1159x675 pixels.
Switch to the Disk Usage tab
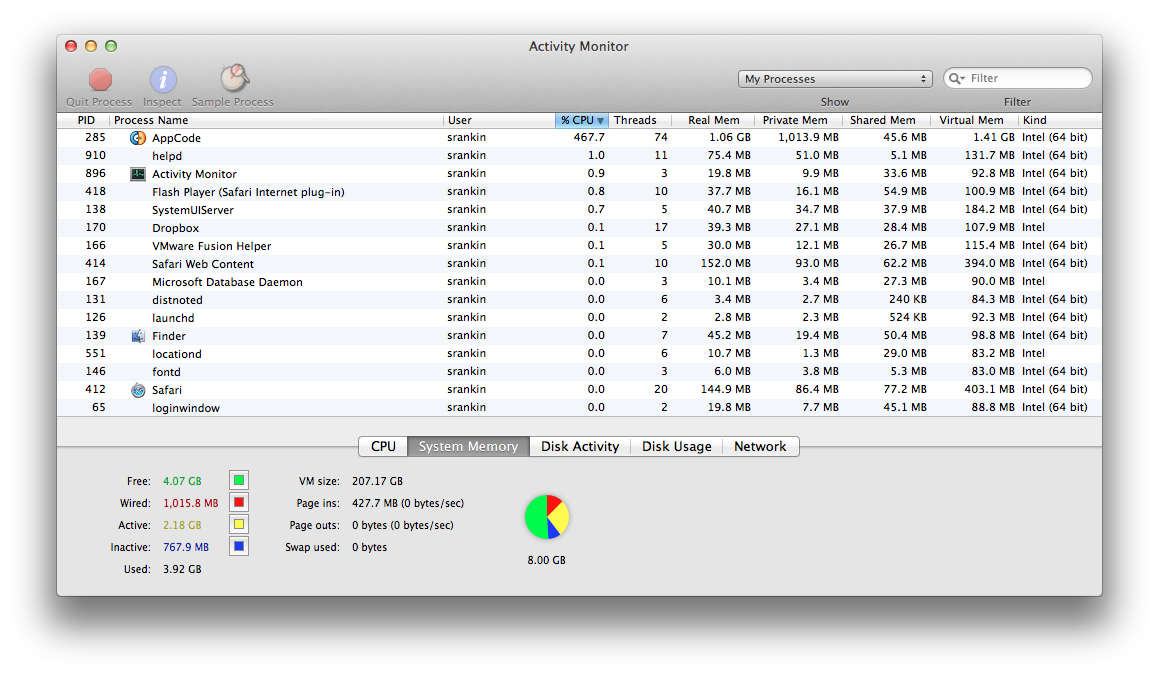[x=676, y=447]
